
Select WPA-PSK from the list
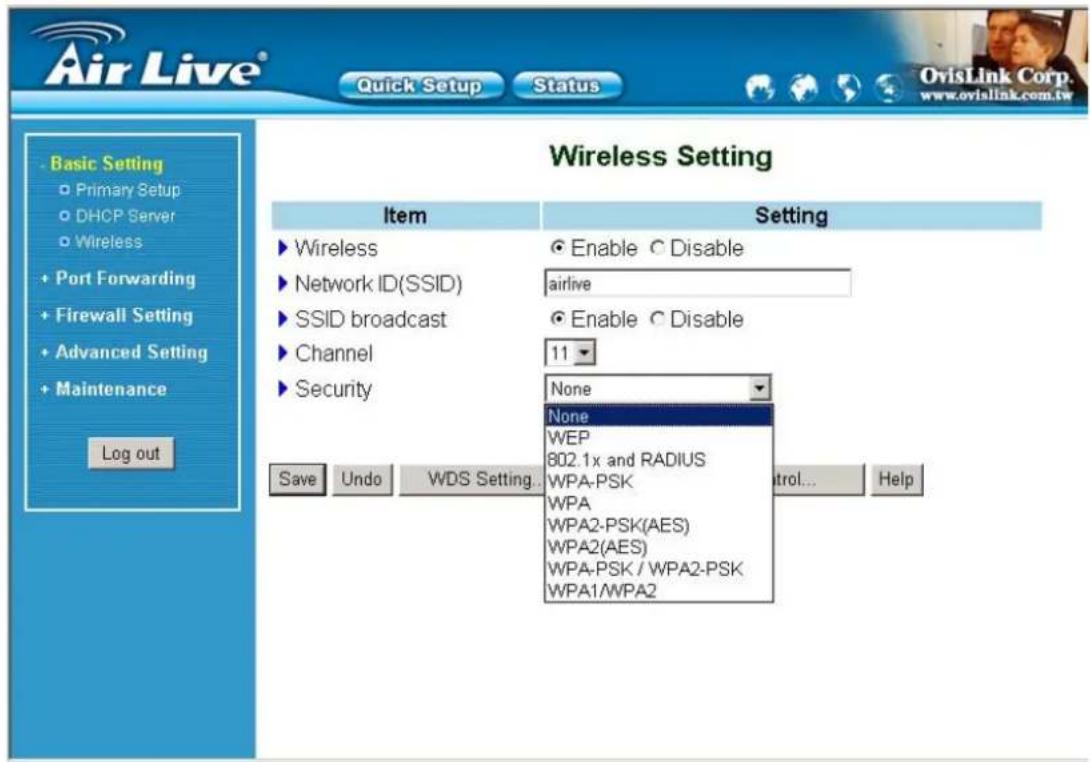658,481
